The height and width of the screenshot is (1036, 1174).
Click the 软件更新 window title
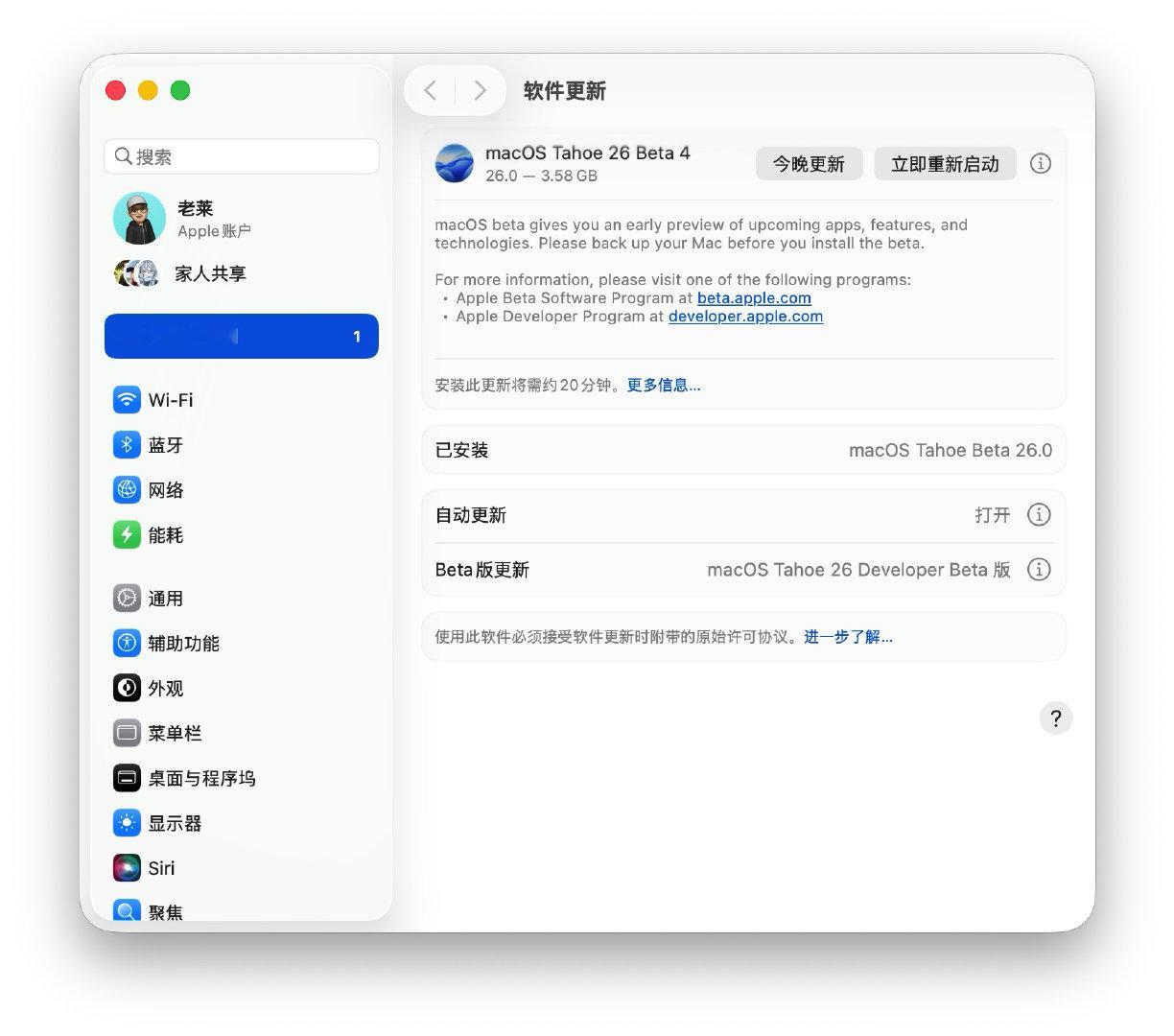tap(564, 91)
